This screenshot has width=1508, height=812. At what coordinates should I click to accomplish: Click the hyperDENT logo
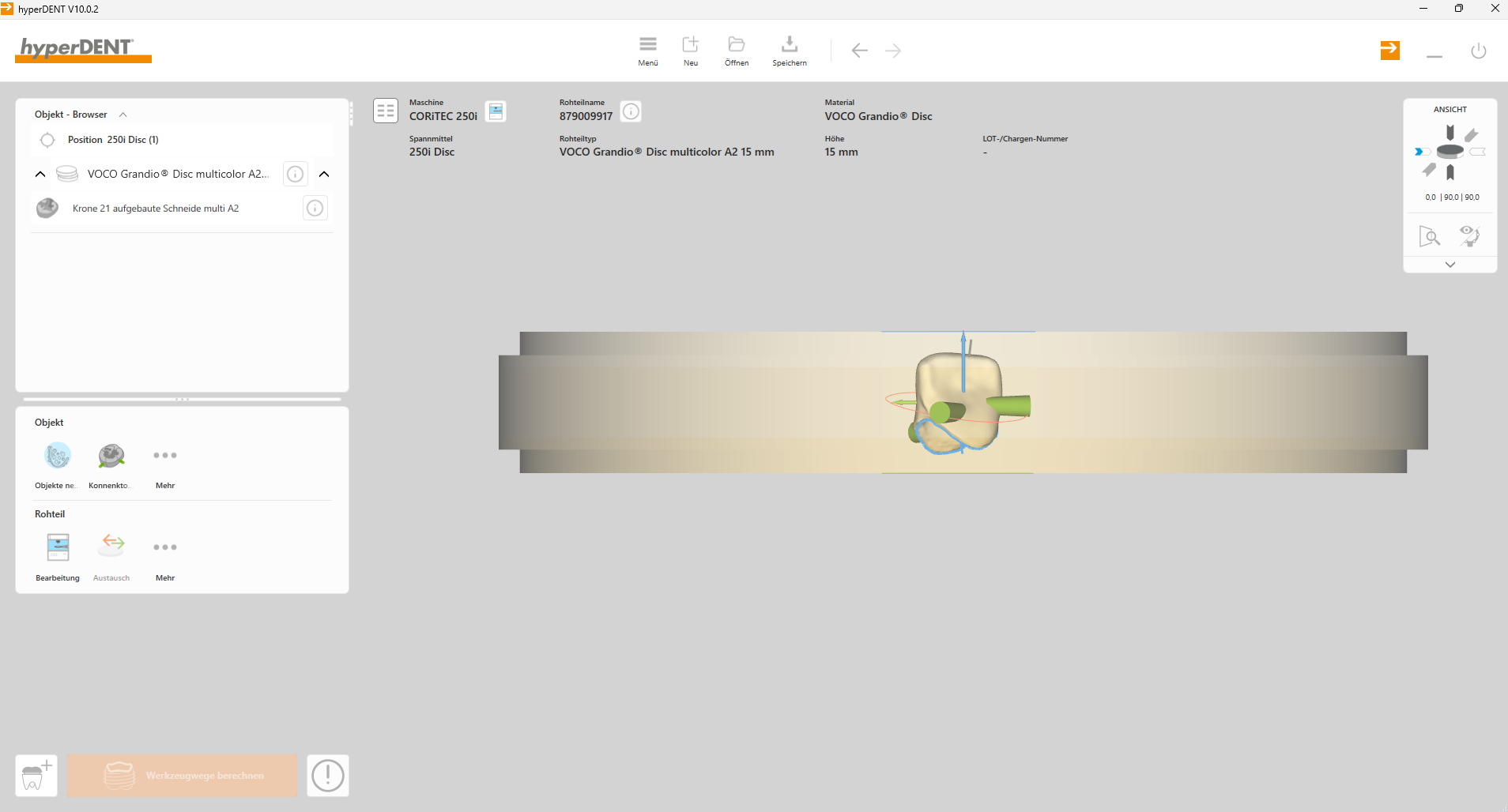coord(83,50)
